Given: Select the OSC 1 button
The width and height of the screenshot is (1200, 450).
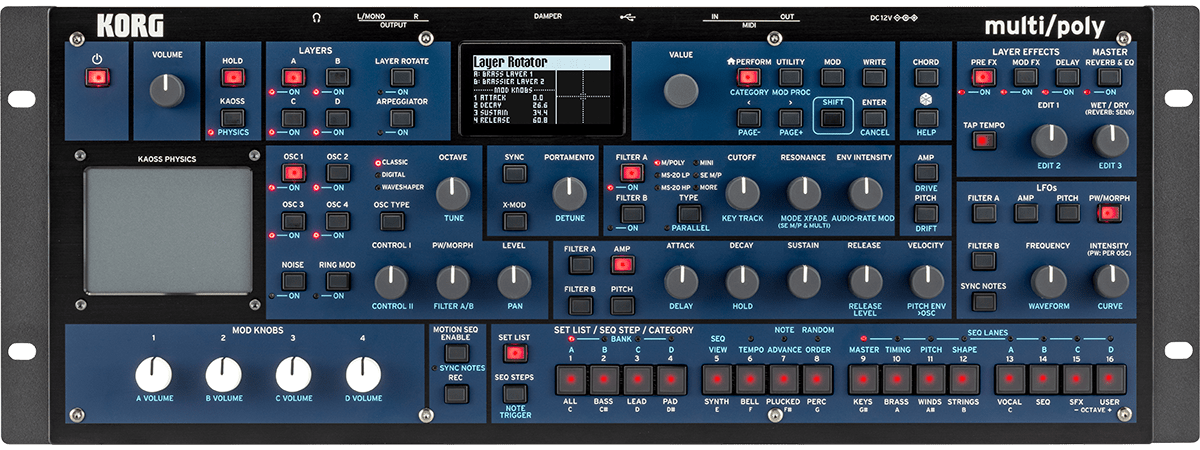Looking at the screenshot, I should [292, 172].
